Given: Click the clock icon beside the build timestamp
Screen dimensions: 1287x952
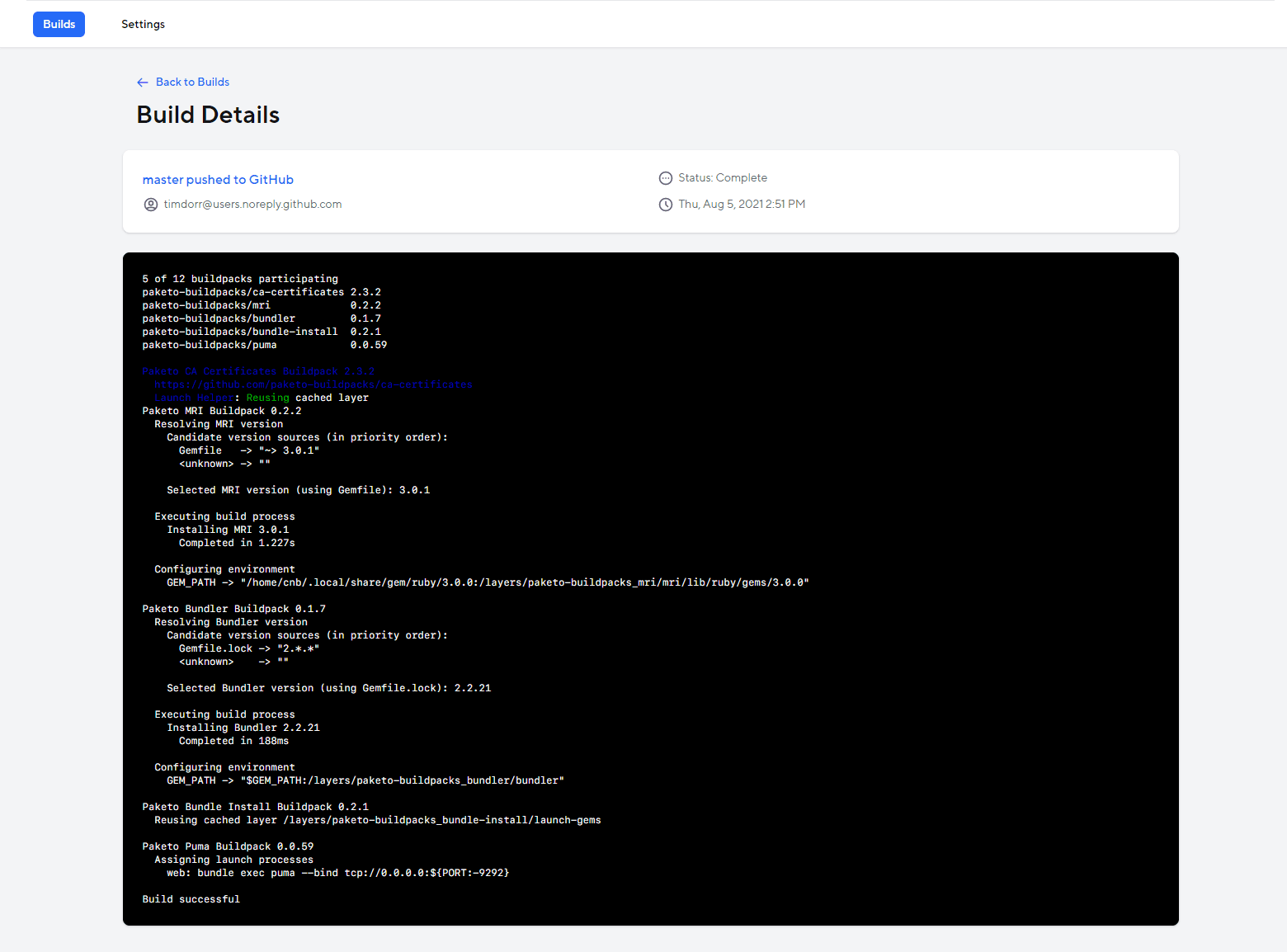Looking at the screenshot, I should pyautogui.click(x=666, y=204).
